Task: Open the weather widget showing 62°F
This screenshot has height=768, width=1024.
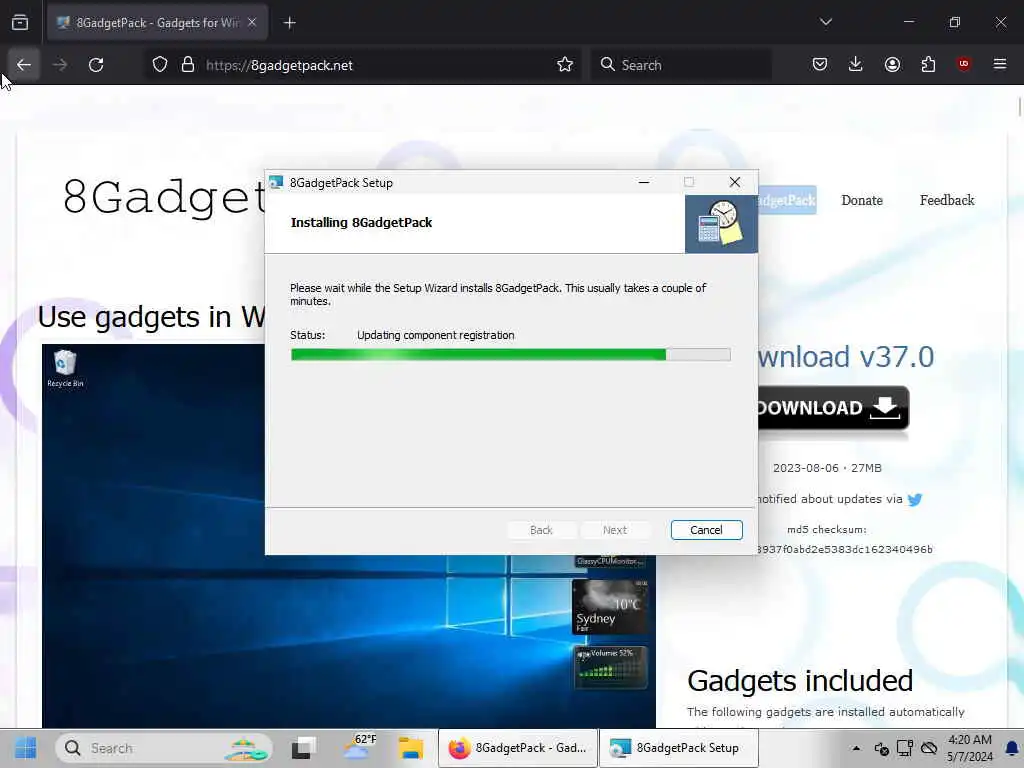Action: click(x=359, y=748)
